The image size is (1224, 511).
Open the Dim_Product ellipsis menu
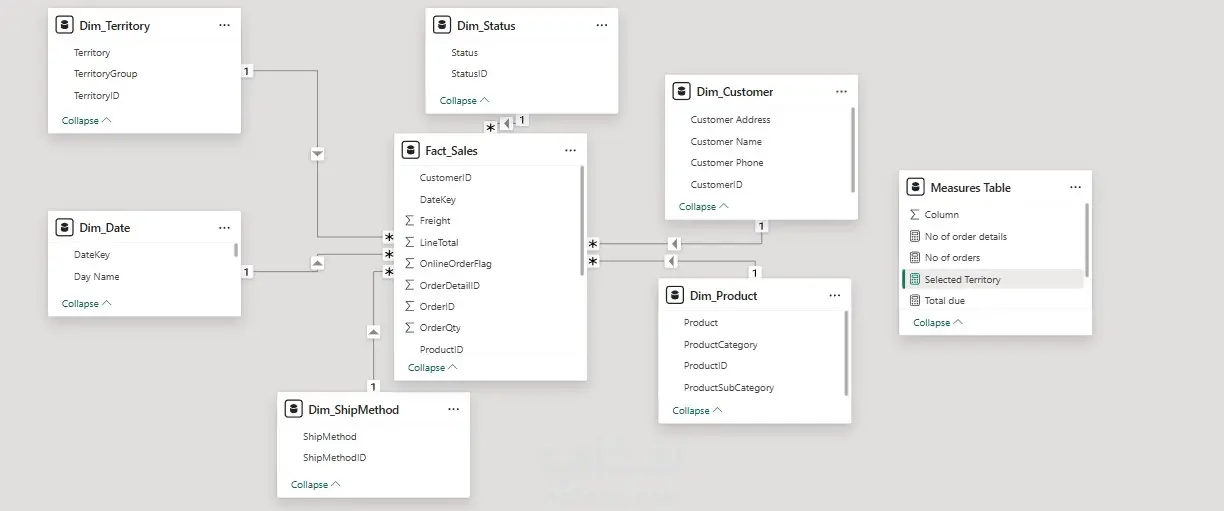coord(835,296)
